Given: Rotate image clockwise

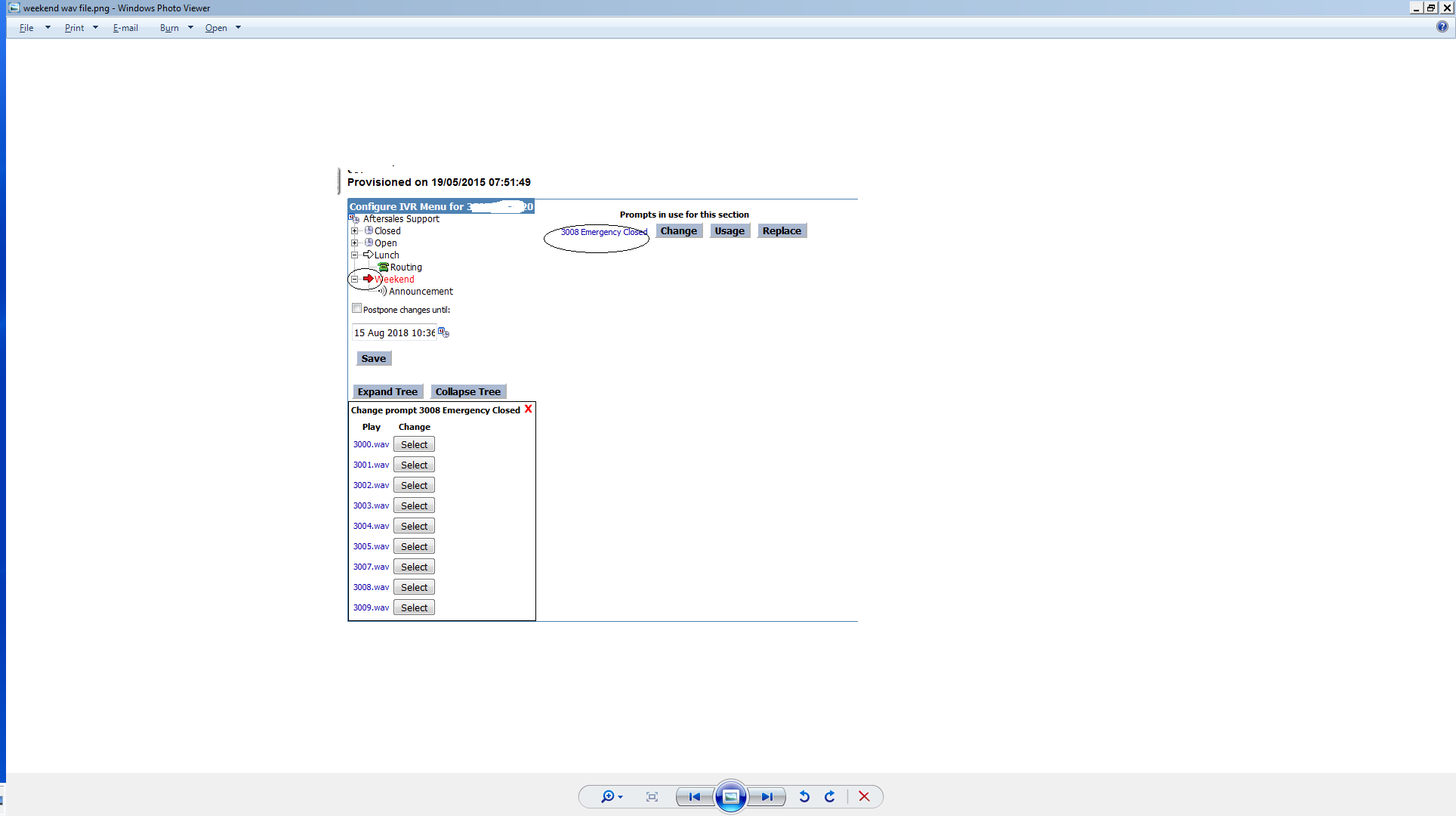Looking at the screenshot, I should click(829, 796).
